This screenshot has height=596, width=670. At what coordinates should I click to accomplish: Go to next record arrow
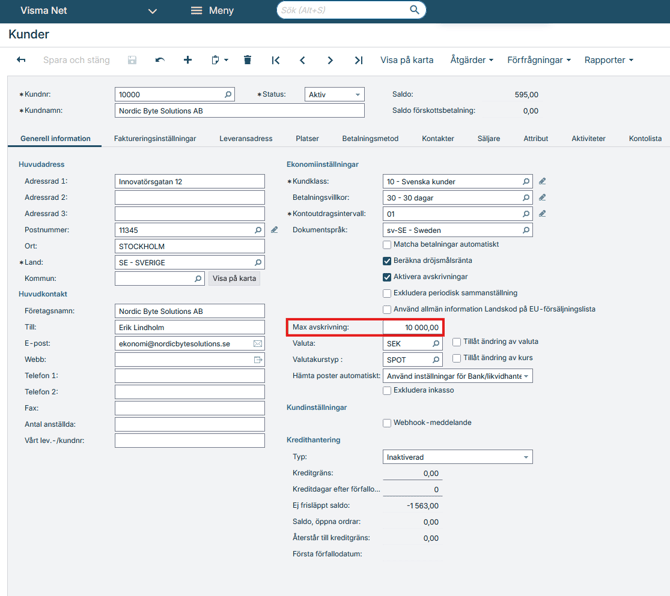click(x=330, y=60)
